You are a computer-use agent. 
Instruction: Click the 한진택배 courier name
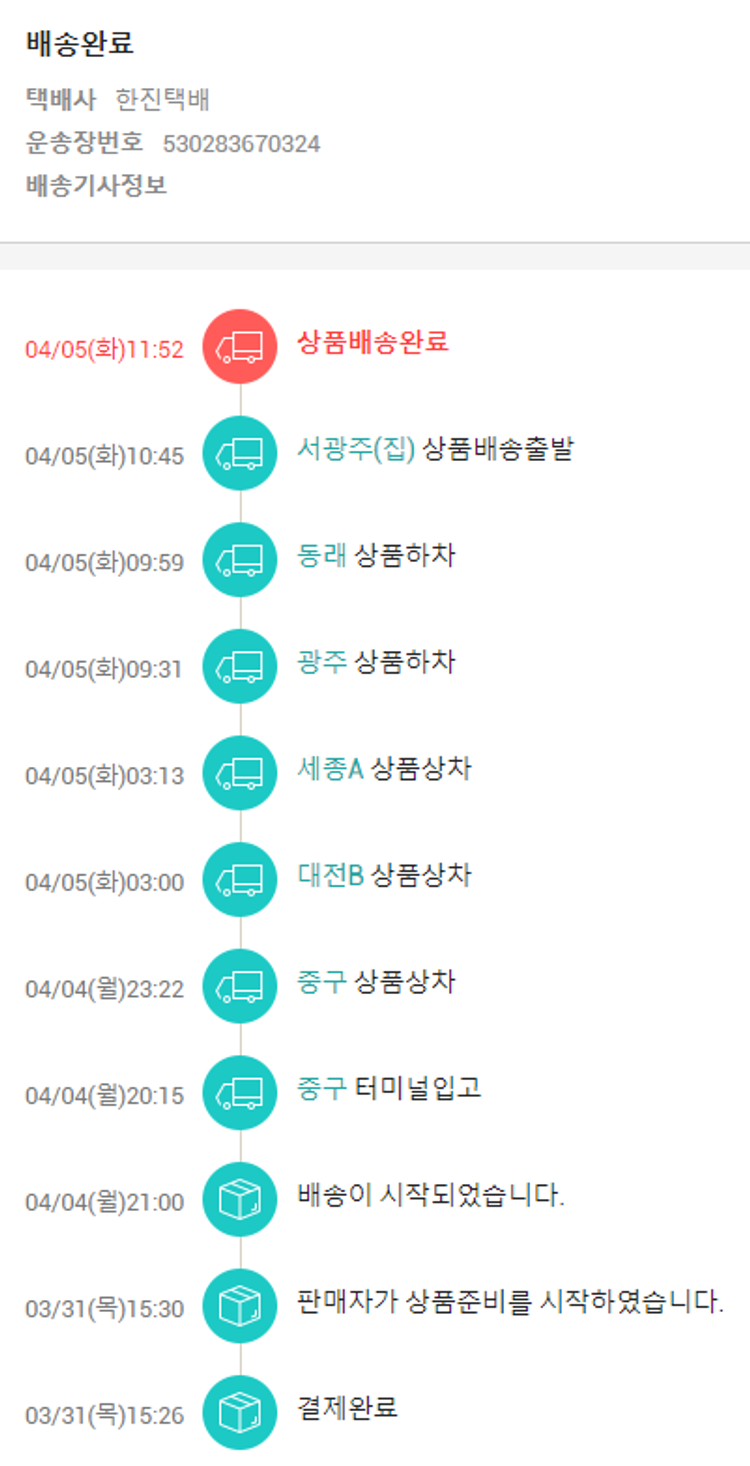[162, 100]
